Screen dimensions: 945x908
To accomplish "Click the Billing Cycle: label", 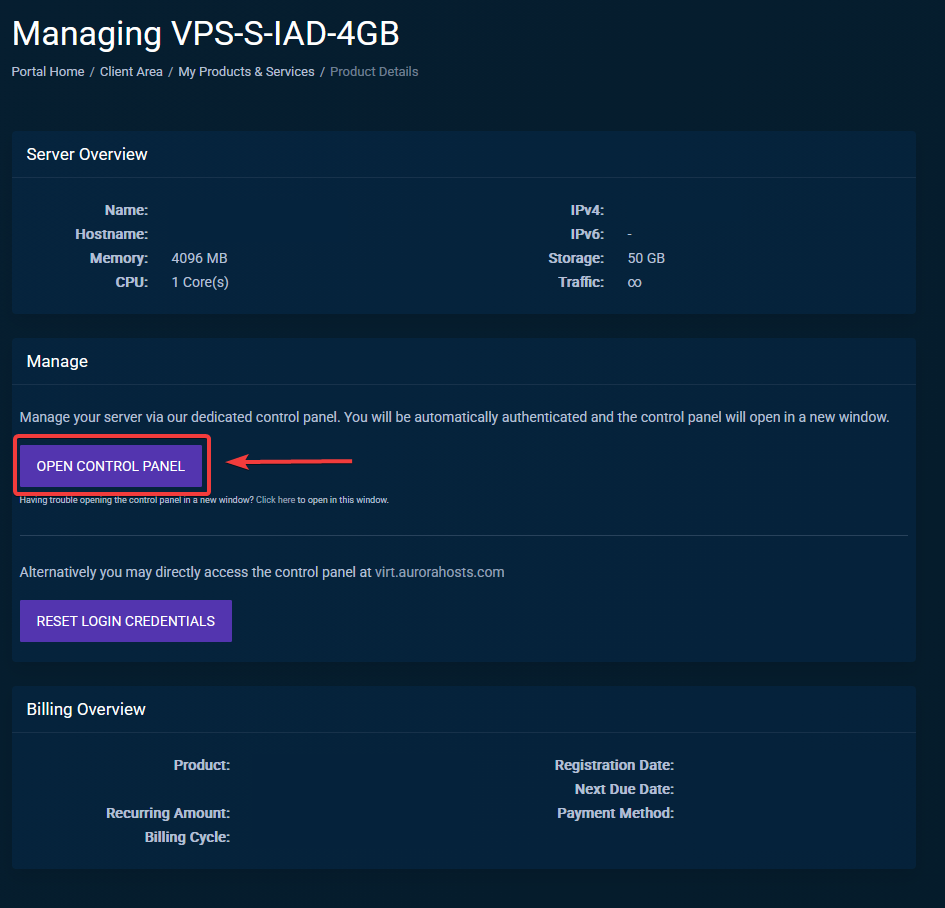I will pyautogui.click(x=187, y=837).
